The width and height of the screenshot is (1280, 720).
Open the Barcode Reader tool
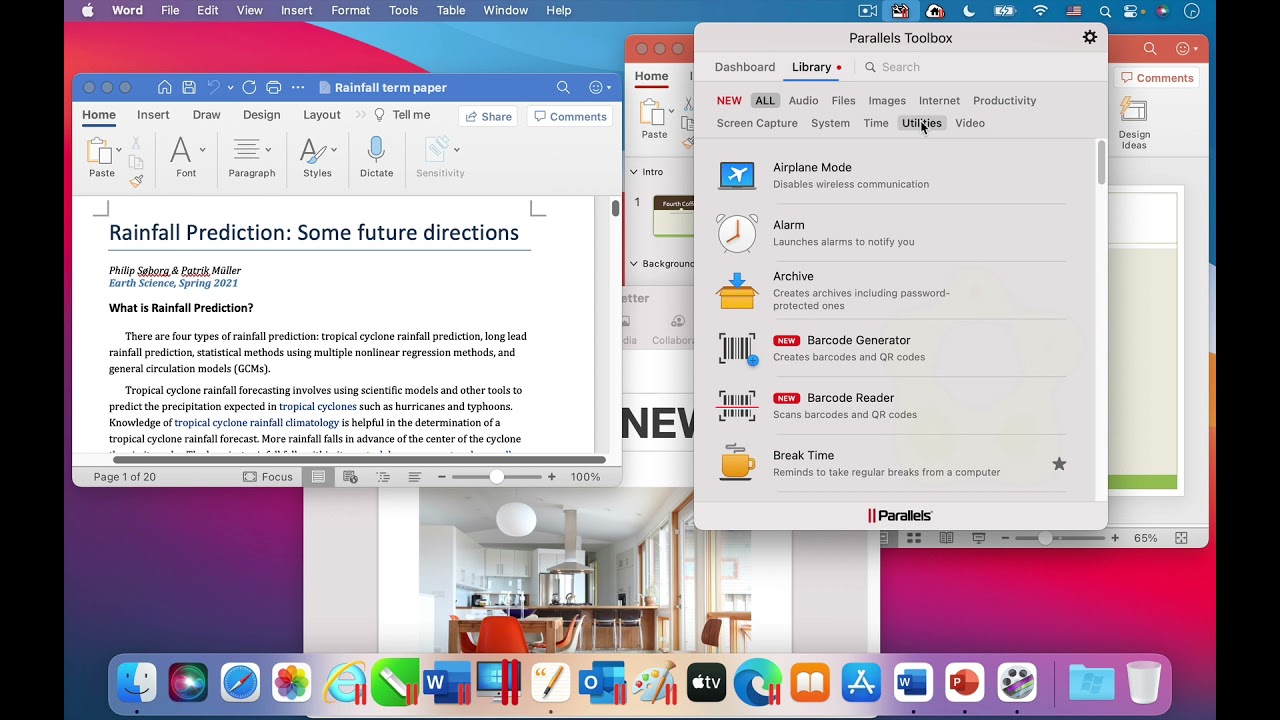pos(890,406)
